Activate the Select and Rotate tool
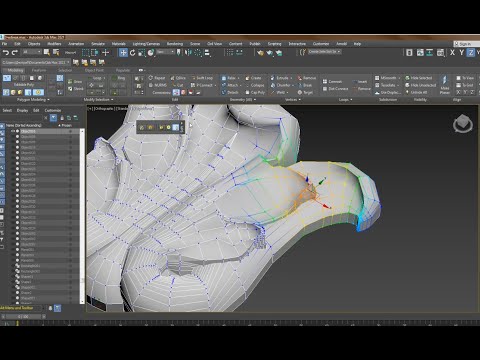 tap(132, 52)
